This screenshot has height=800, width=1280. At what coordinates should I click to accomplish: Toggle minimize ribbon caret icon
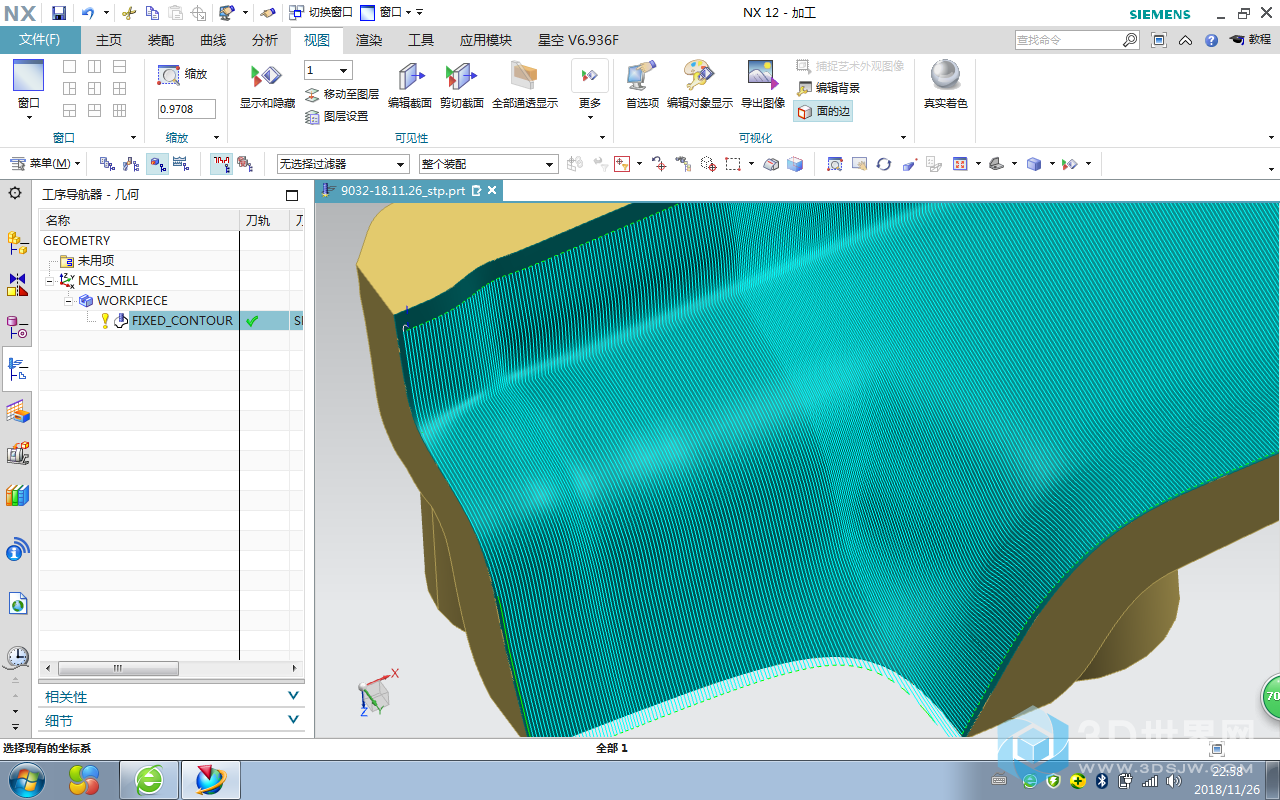[1185, 40]
